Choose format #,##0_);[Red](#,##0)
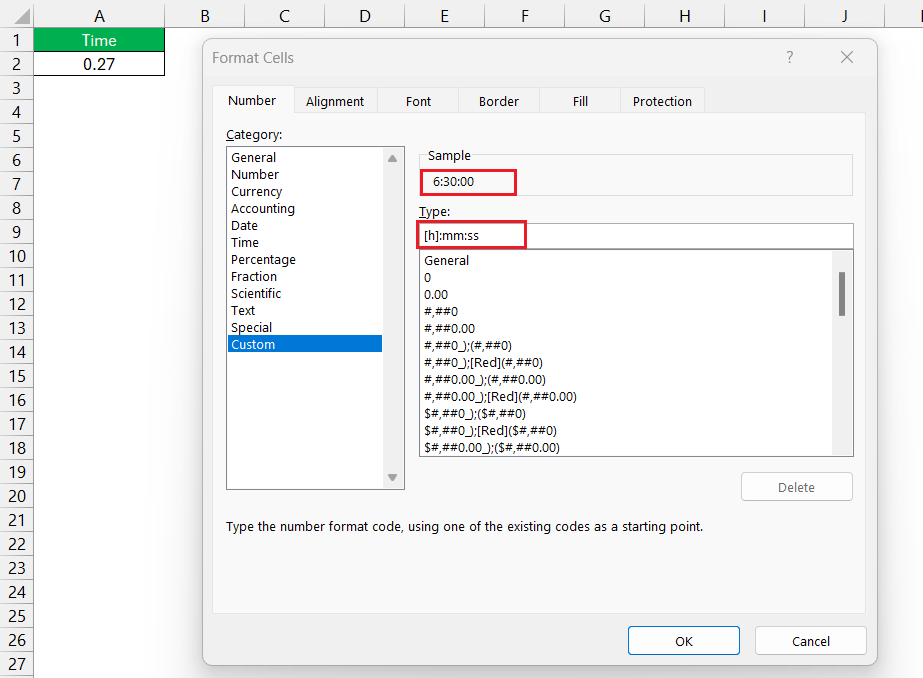923x678 pixels. click(626, 363)
